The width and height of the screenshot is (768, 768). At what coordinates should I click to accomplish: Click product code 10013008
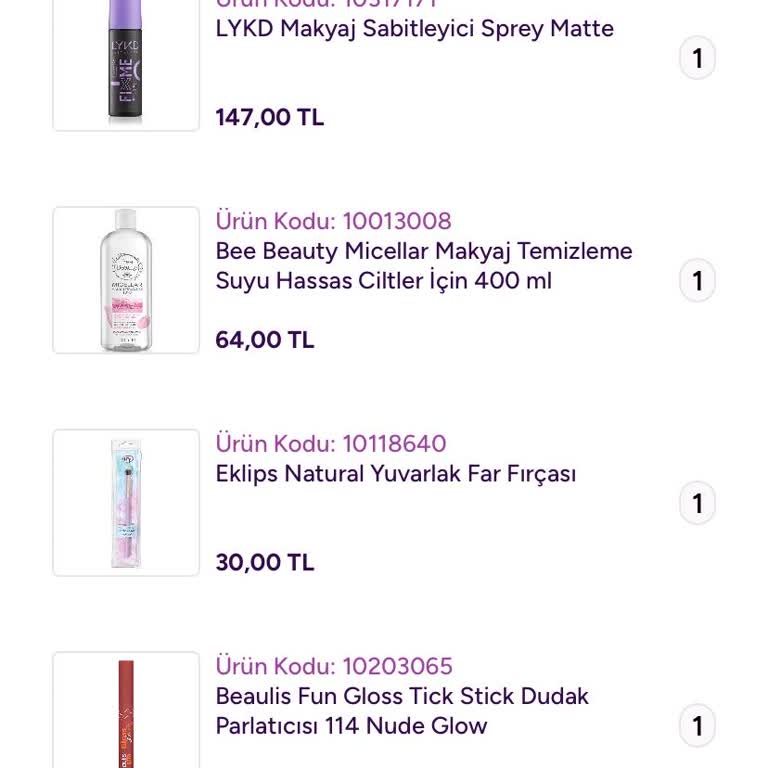coord(333,221)
